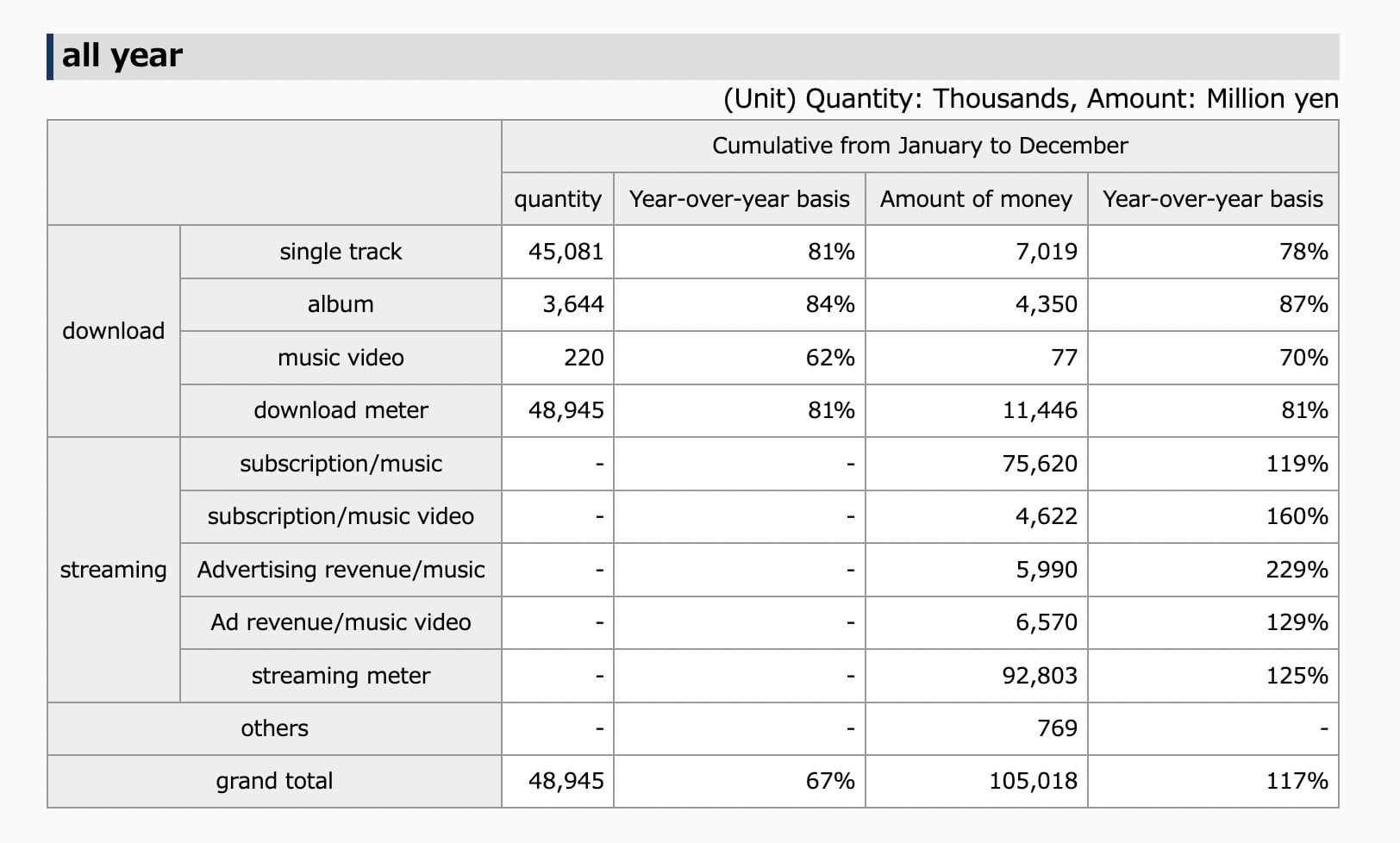
Task: Click the "download meter" row label
Action: coord(341,410)
